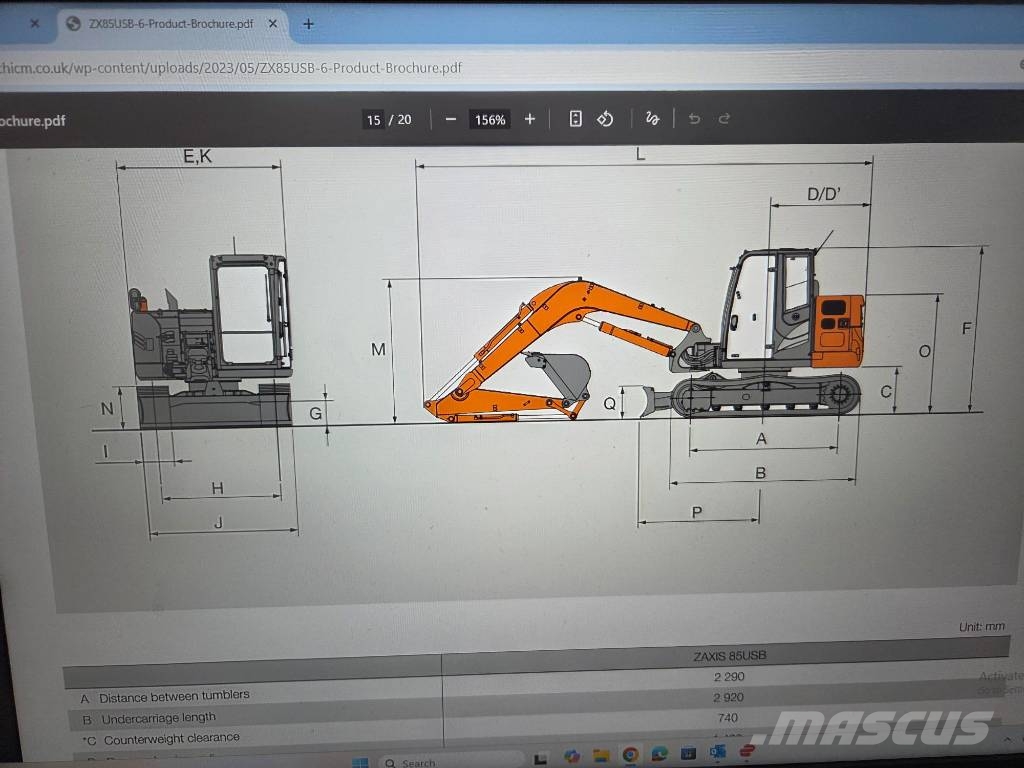This screenshot has width=1024, height=768.
Task: Open File Explorer from the taskbar
Action: (601, 756)
